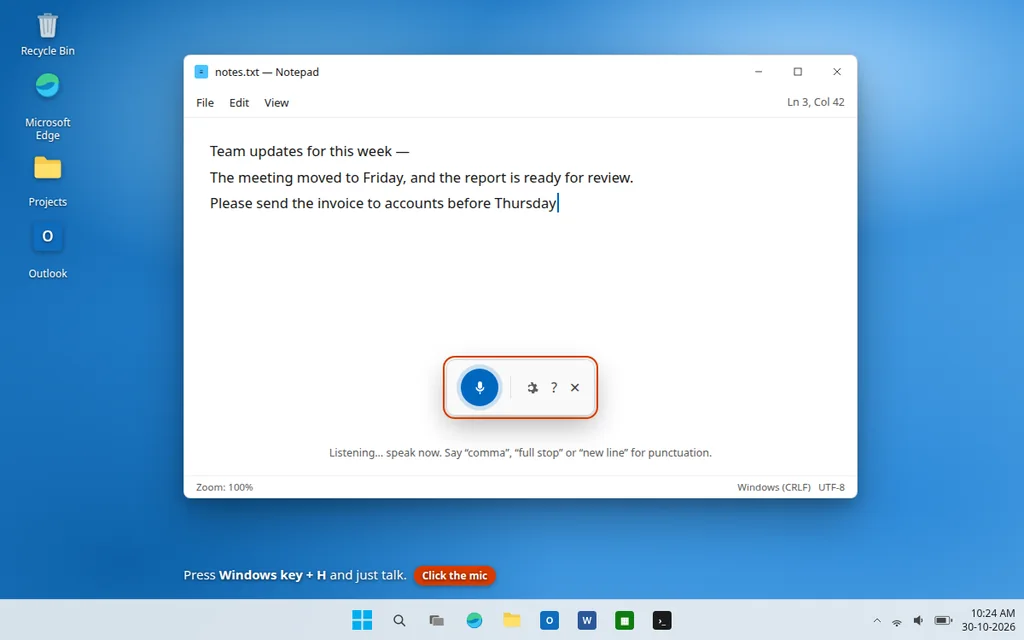Open the Recycle Bin desktop icon
Viewport: 1024px width, 640px height.
click(48, 35)
